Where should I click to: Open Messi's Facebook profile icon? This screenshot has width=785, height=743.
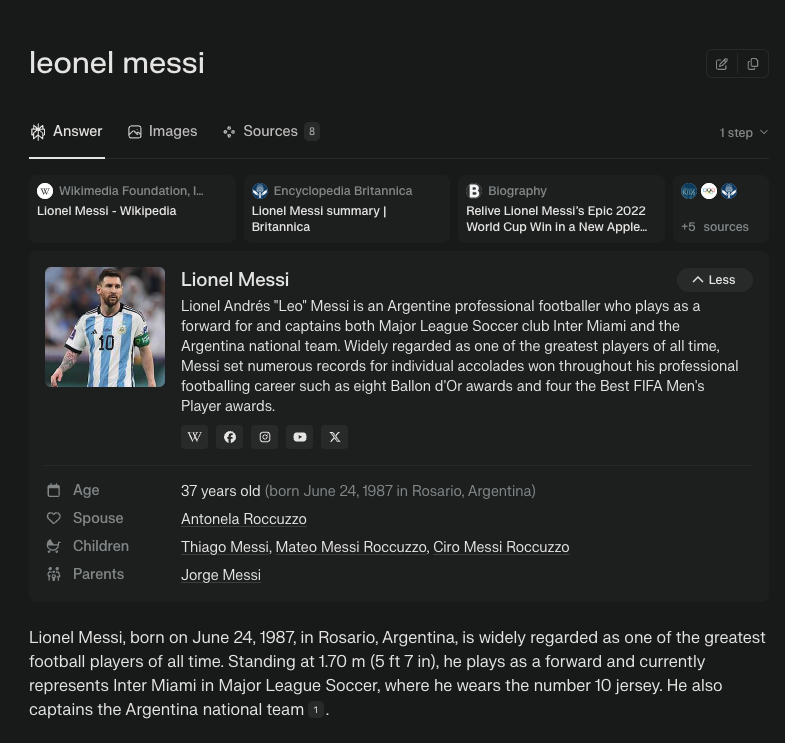(229, 437)
